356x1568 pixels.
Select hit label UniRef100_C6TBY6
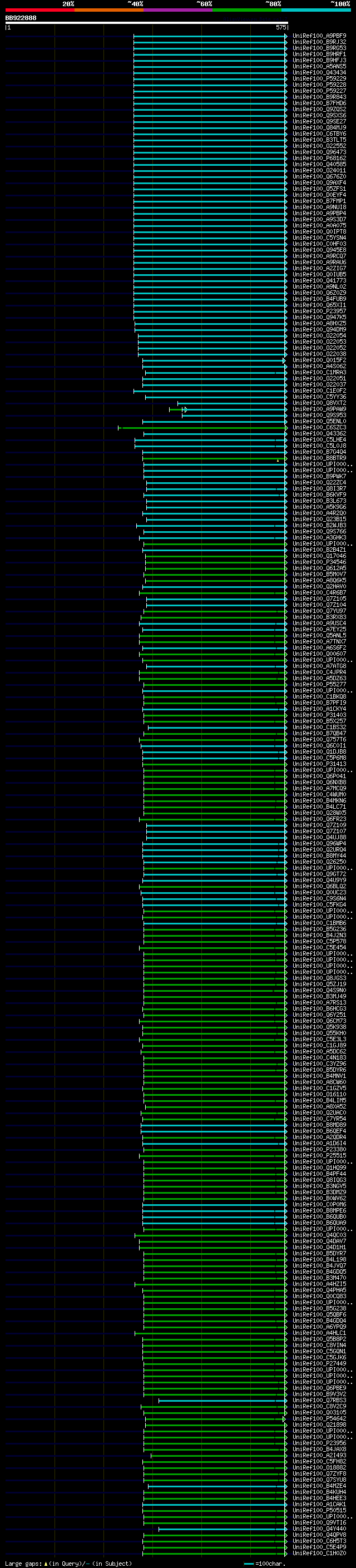319,134
